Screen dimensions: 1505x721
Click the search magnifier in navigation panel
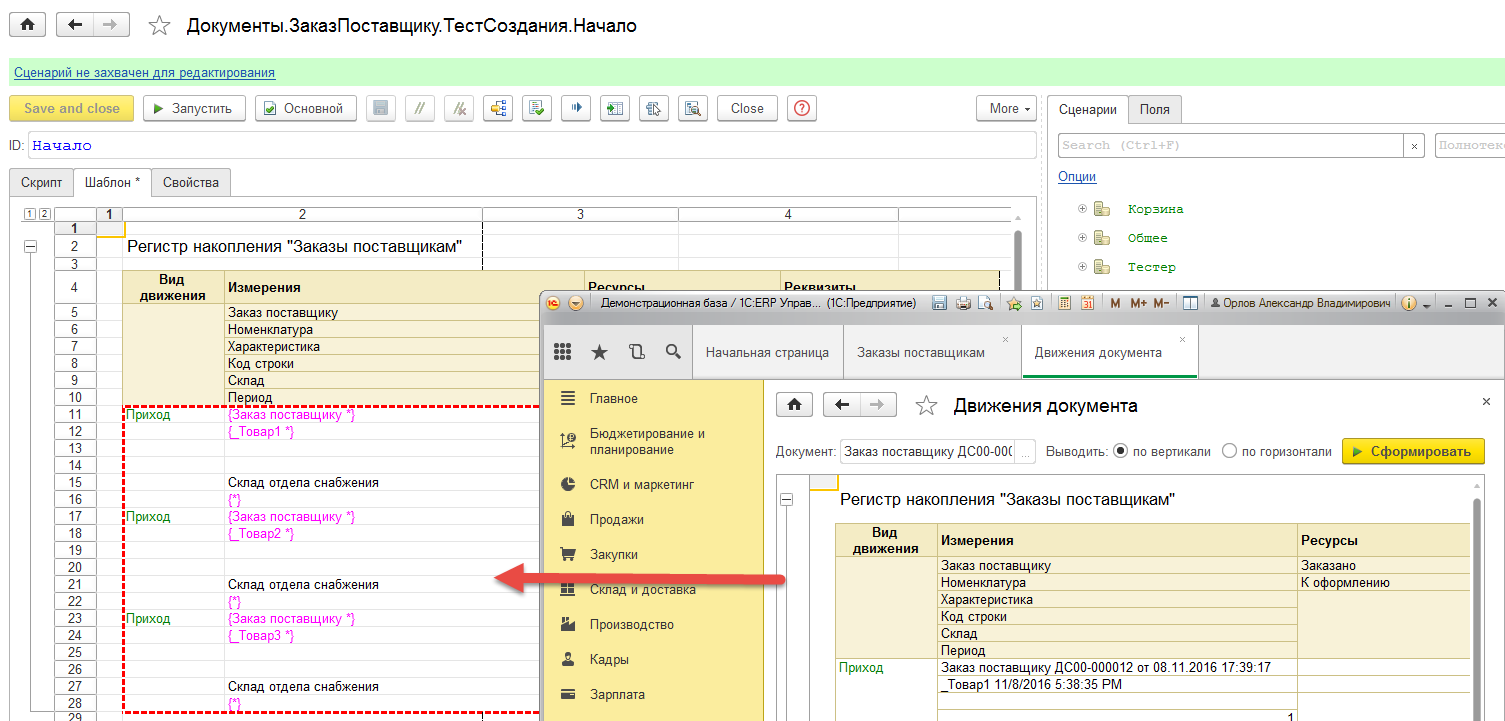pyautogui.click(x=673, y=352)
